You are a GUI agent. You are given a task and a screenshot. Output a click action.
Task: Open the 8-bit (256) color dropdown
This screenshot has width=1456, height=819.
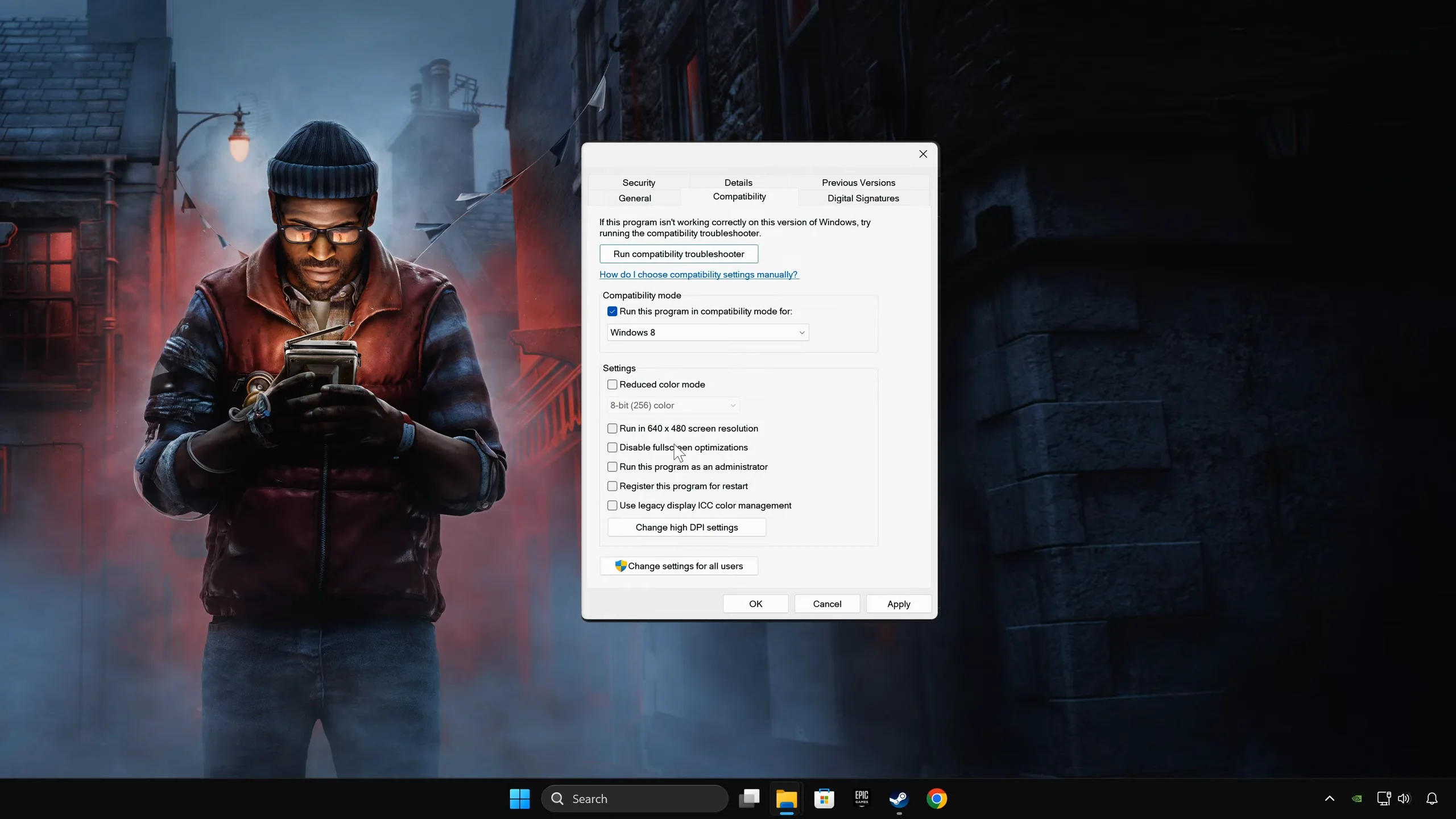673,406
